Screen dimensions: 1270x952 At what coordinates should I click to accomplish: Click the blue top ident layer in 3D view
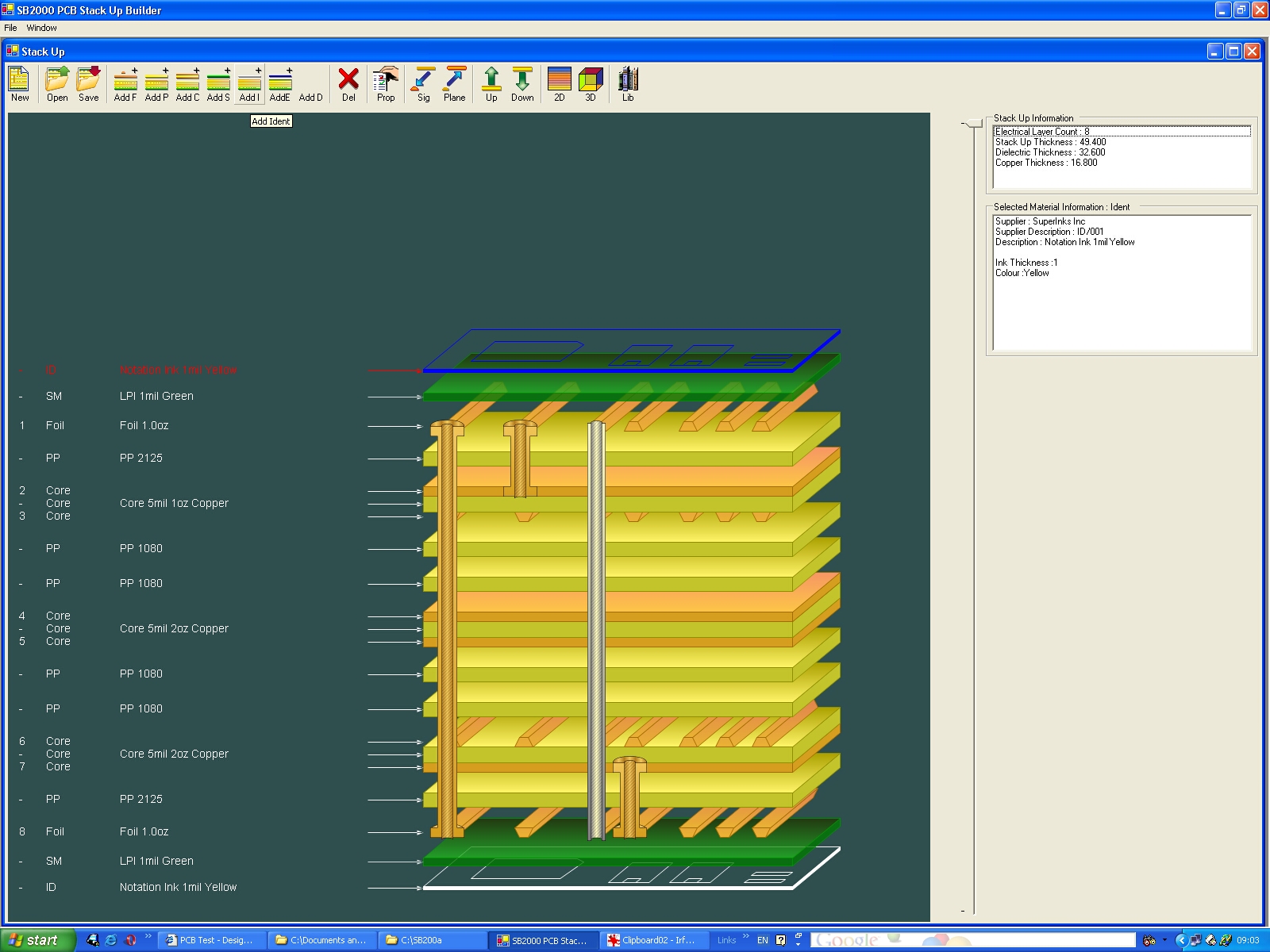pyautogui.click(x=631, y=351)
